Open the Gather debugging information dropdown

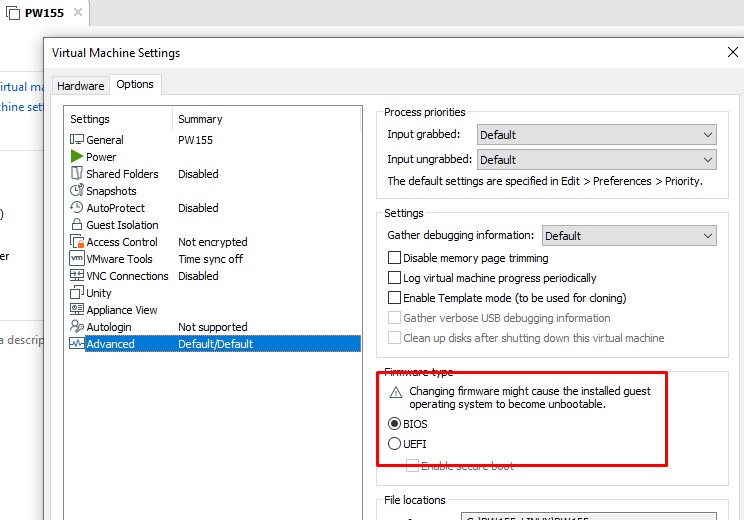coord(629,236)
